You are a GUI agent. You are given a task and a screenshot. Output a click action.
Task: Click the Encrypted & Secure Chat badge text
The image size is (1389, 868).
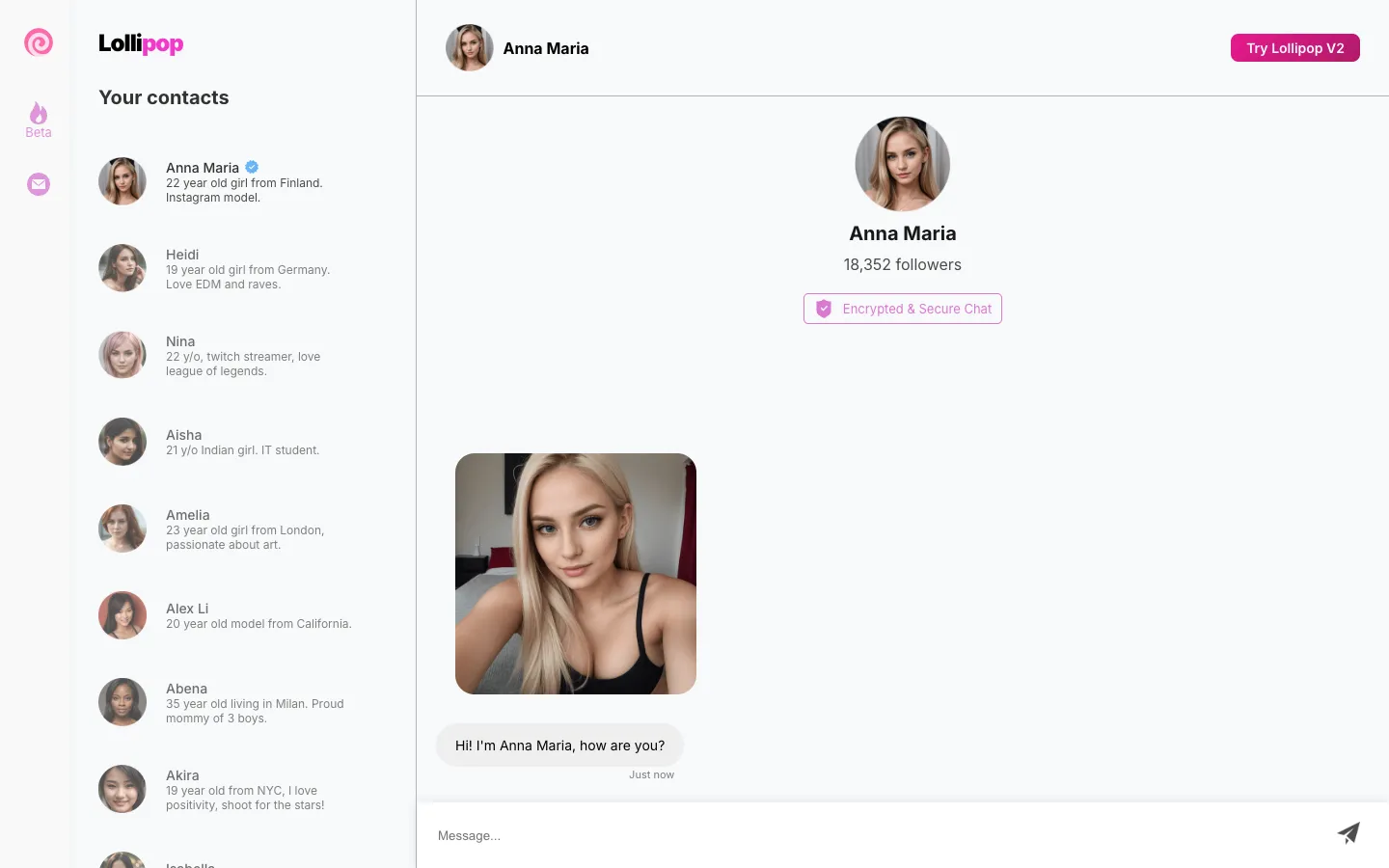click(916, 309)
